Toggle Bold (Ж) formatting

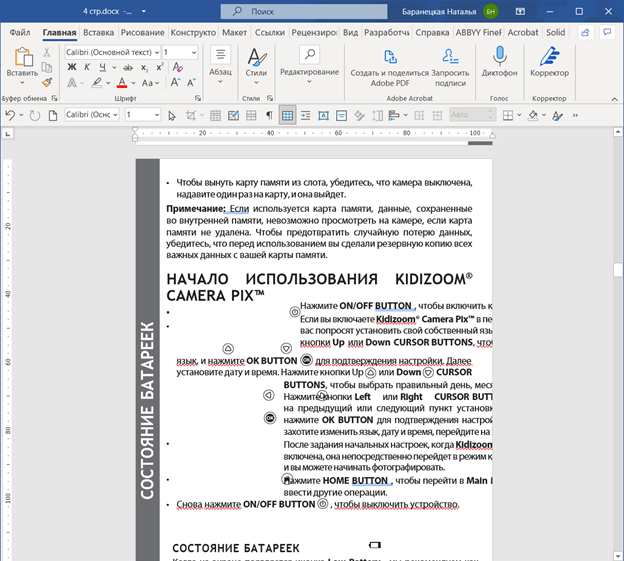pos(72,67)
